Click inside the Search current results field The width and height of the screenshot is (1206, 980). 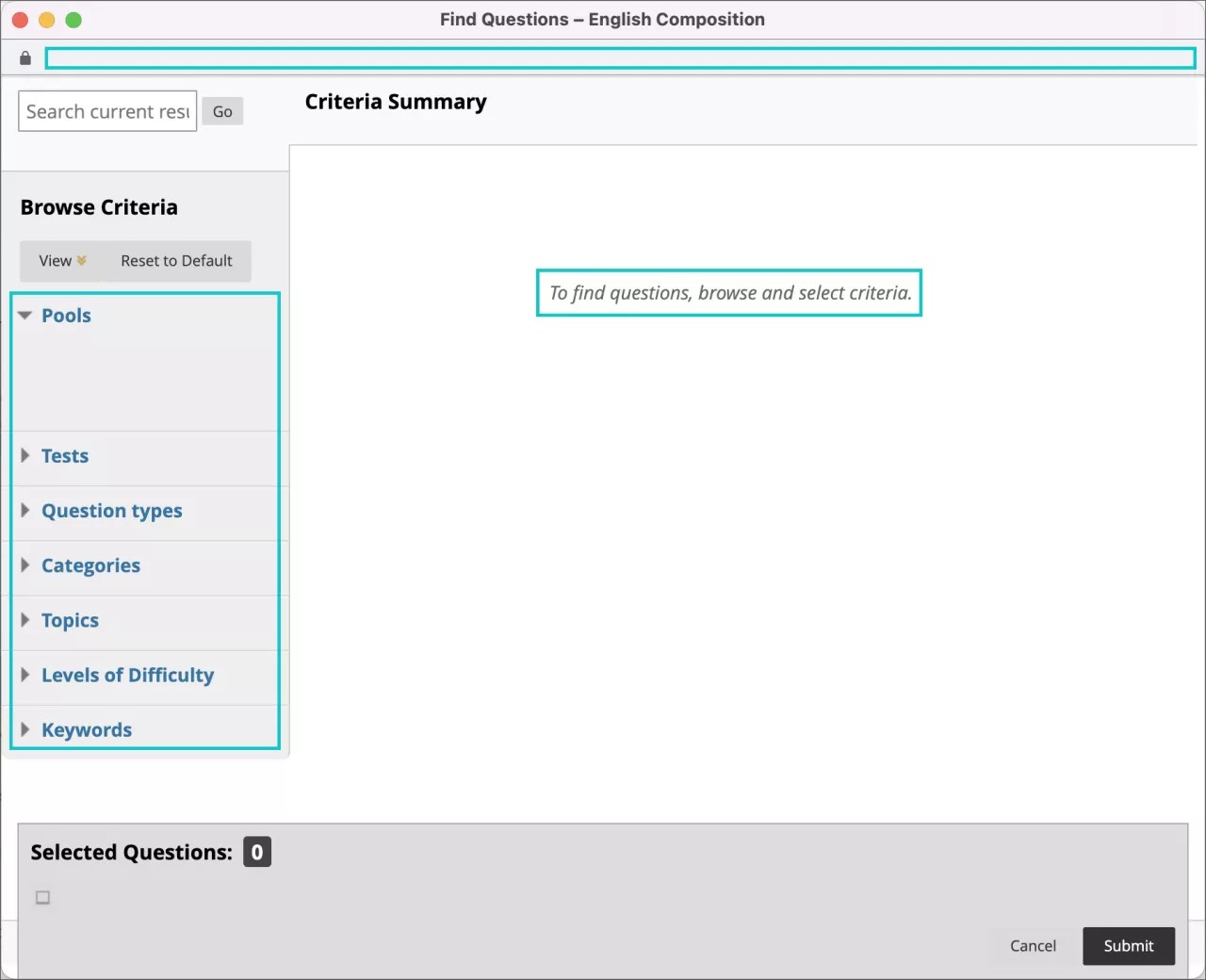[x=106, y=110]
